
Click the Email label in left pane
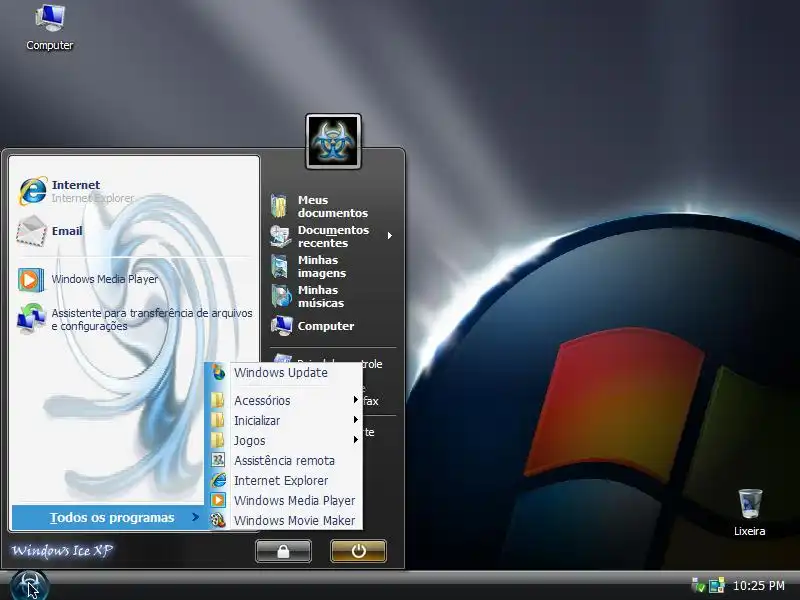67,231
